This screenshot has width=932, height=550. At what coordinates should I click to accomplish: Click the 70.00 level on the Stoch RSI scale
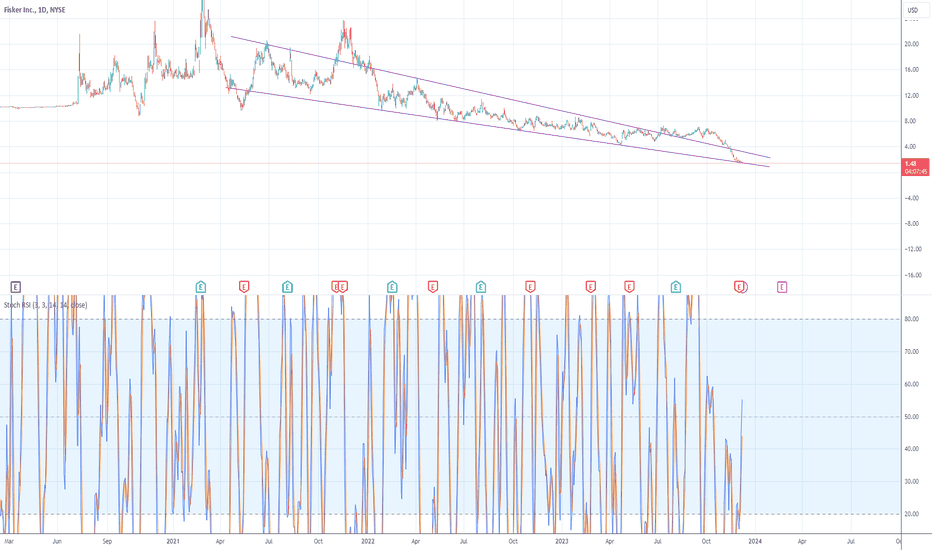coord(912,351)
